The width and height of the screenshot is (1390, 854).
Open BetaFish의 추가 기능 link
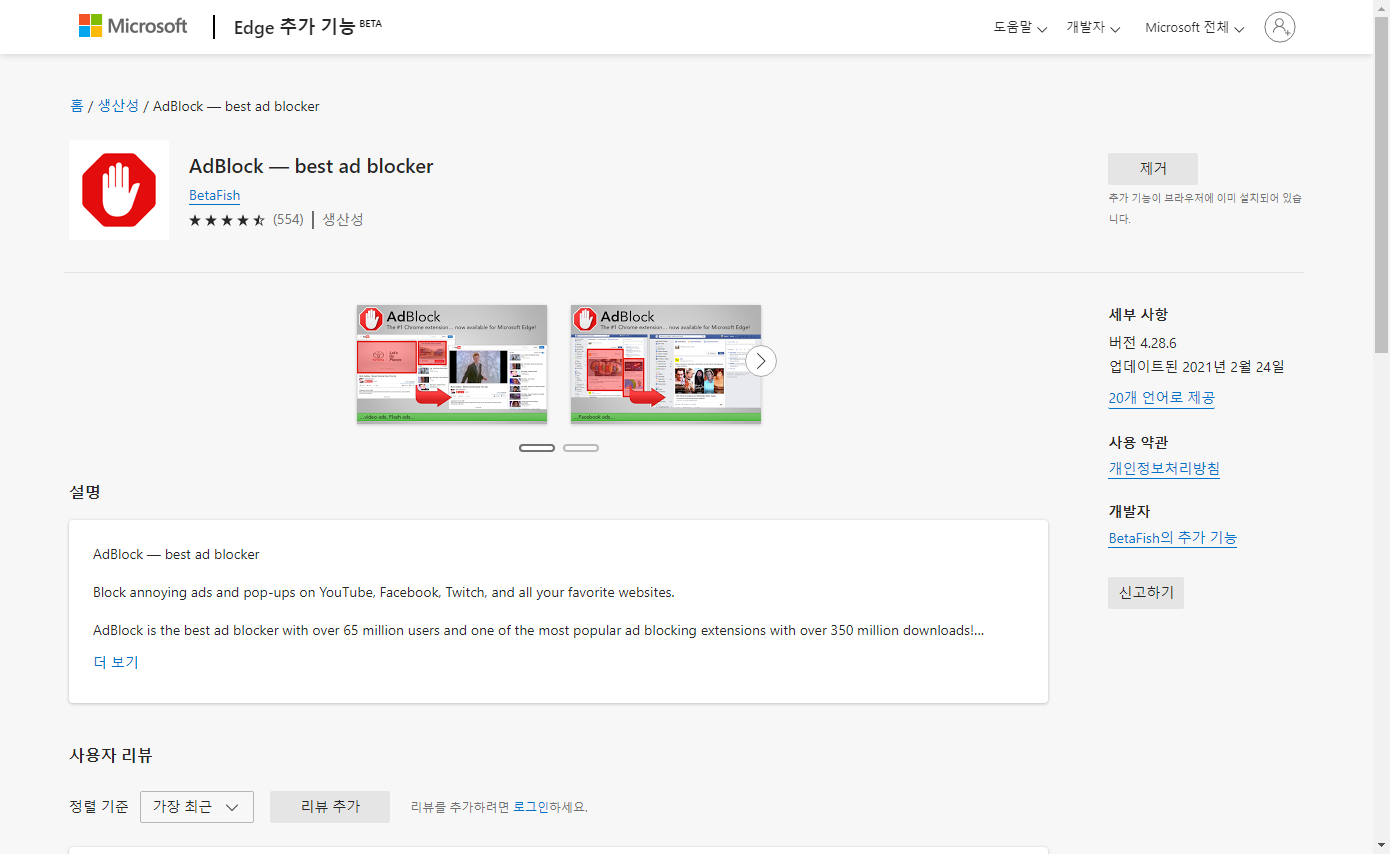tap(1173, 538)
